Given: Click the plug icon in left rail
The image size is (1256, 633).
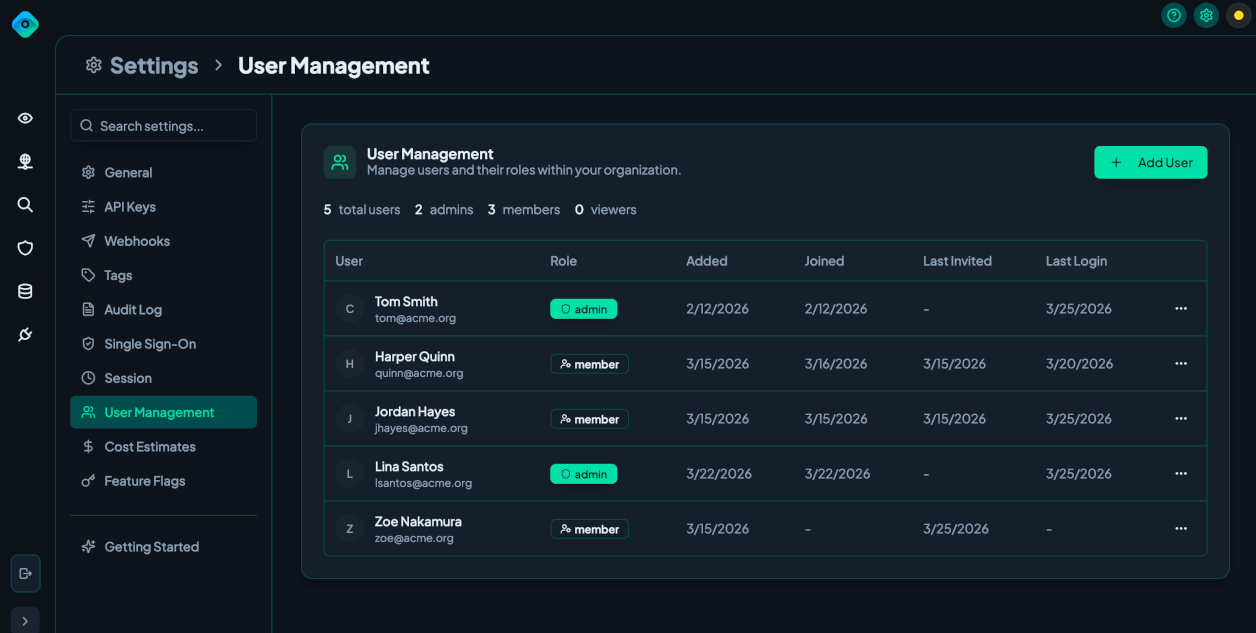Looking at the screenshot, I should (x=25, y=335).
